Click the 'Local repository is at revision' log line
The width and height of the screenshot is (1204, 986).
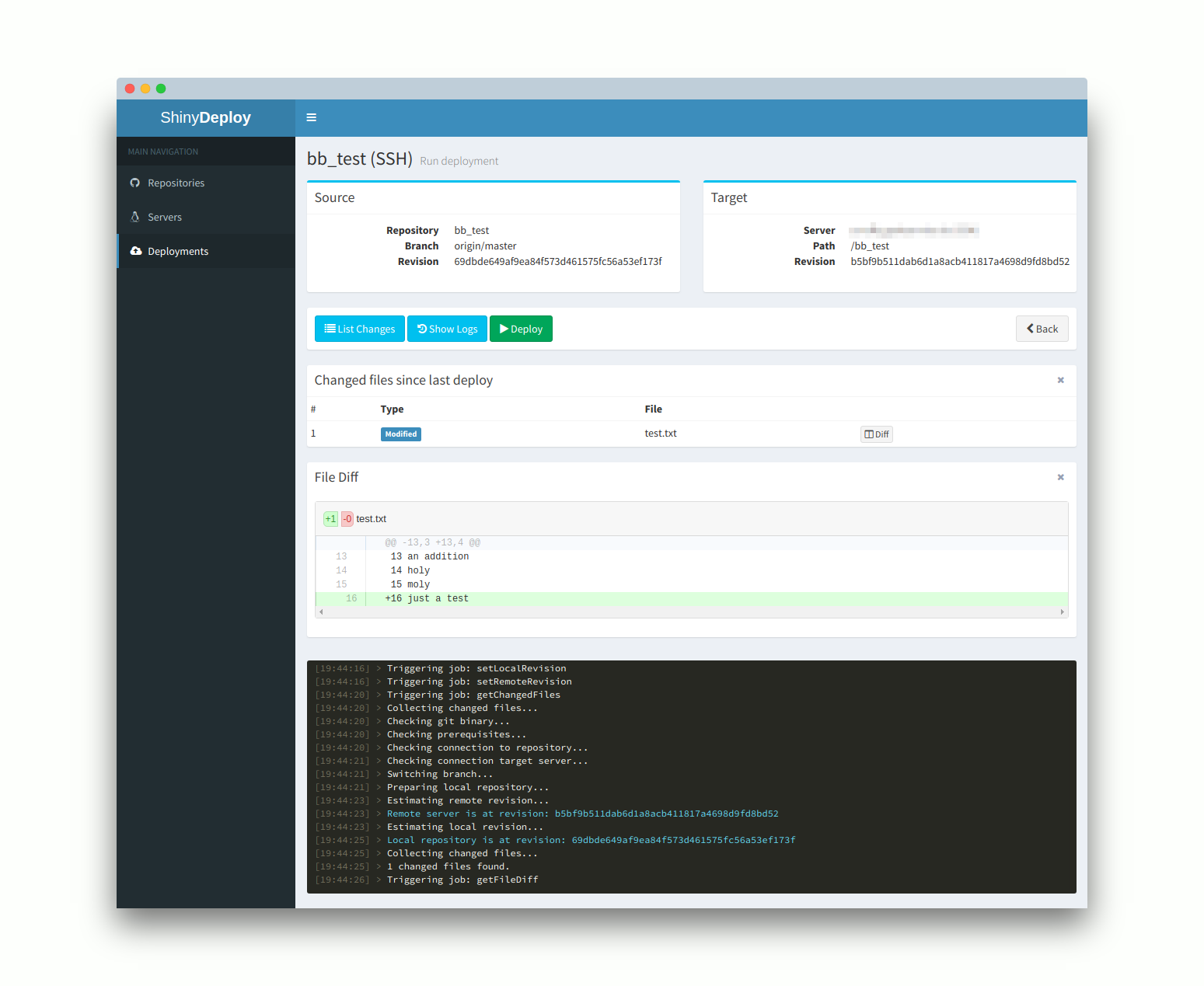(591, 840)
